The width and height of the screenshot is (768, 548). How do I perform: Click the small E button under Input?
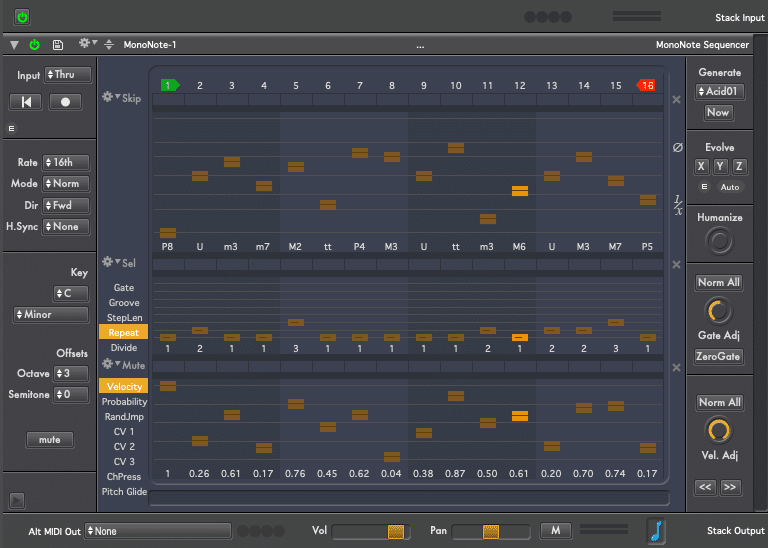[x=11, y=128]
